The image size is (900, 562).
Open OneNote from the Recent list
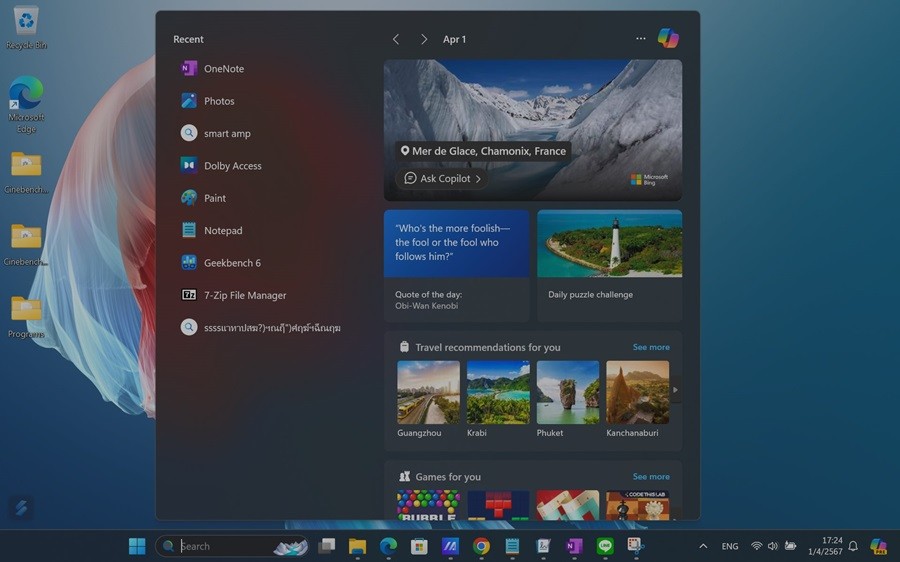223,69
